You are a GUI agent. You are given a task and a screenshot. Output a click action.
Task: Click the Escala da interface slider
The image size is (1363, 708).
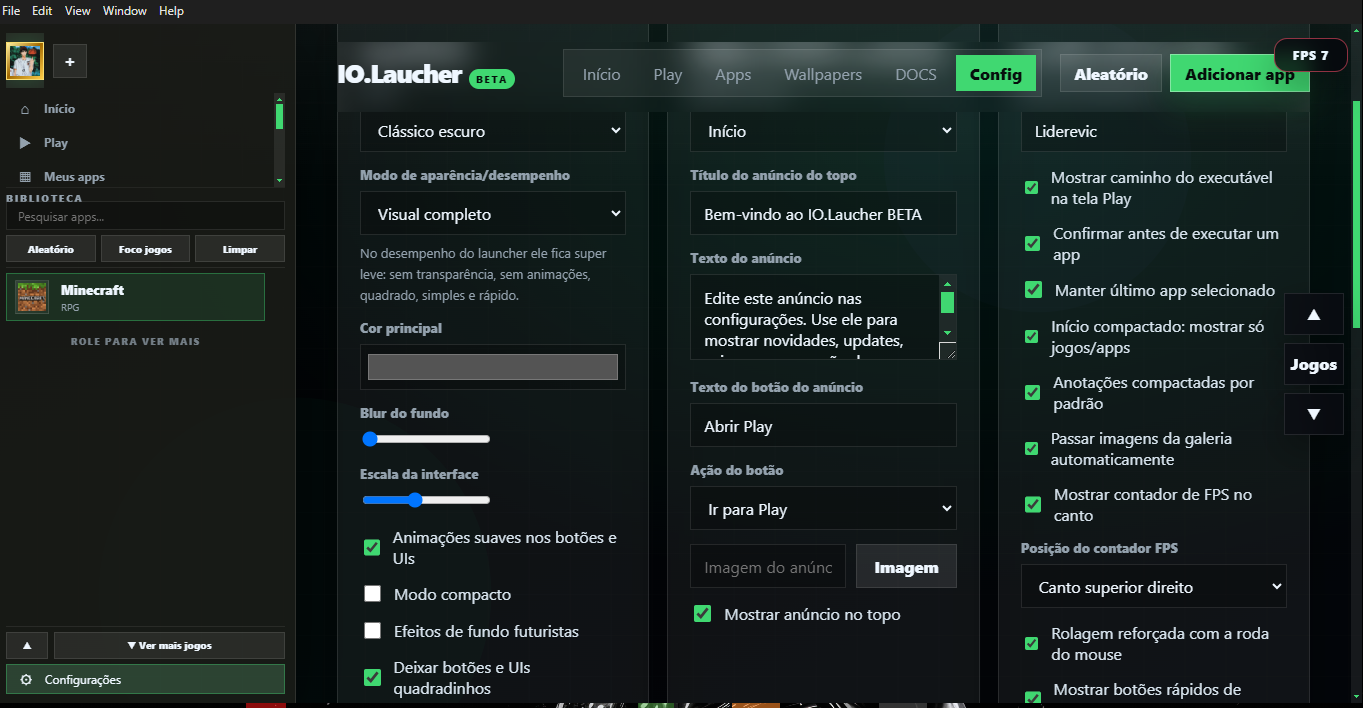(426, 499)
